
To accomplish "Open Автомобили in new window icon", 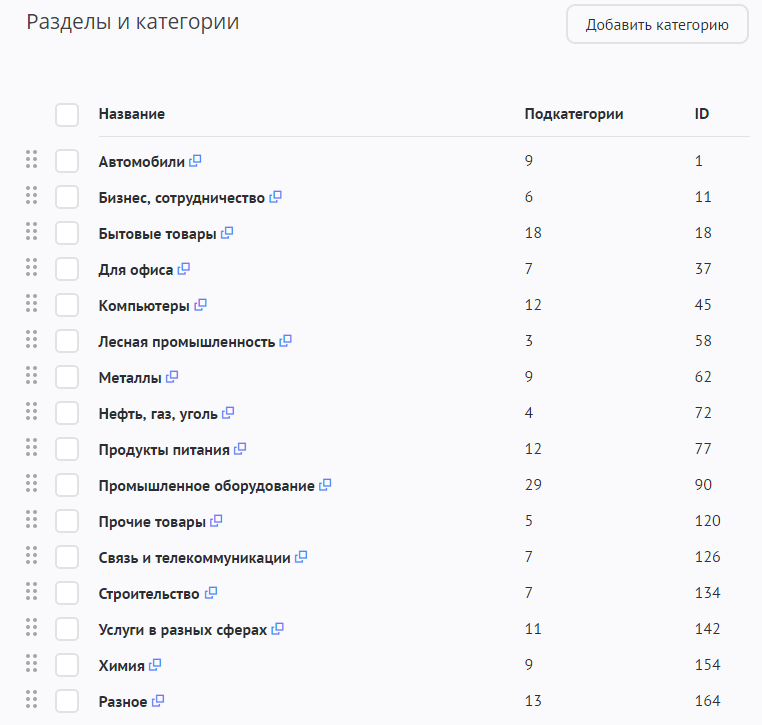I will coord(196,161).
